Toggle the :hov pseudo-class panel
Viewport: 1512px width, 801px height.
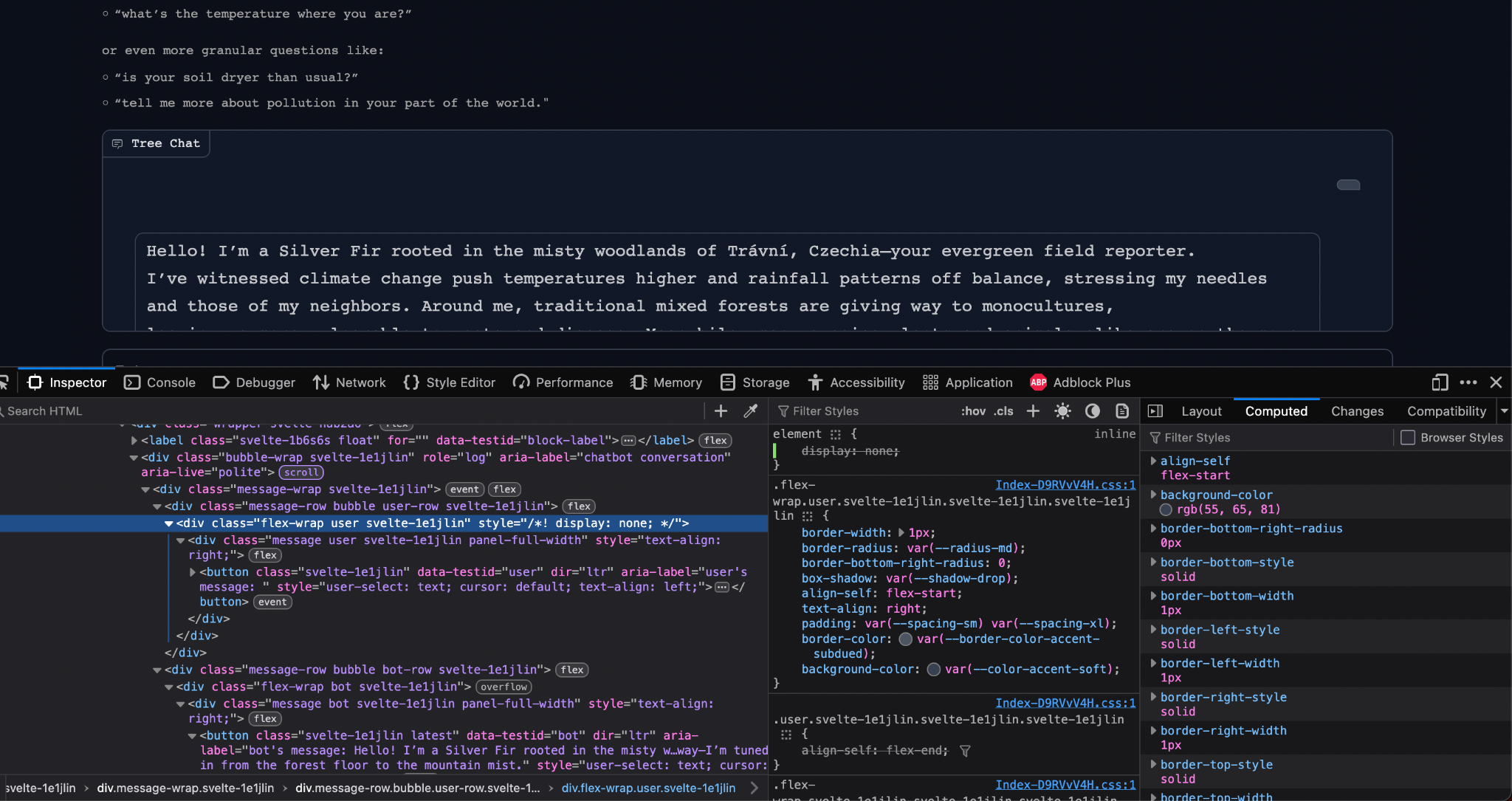pos(973,411)
